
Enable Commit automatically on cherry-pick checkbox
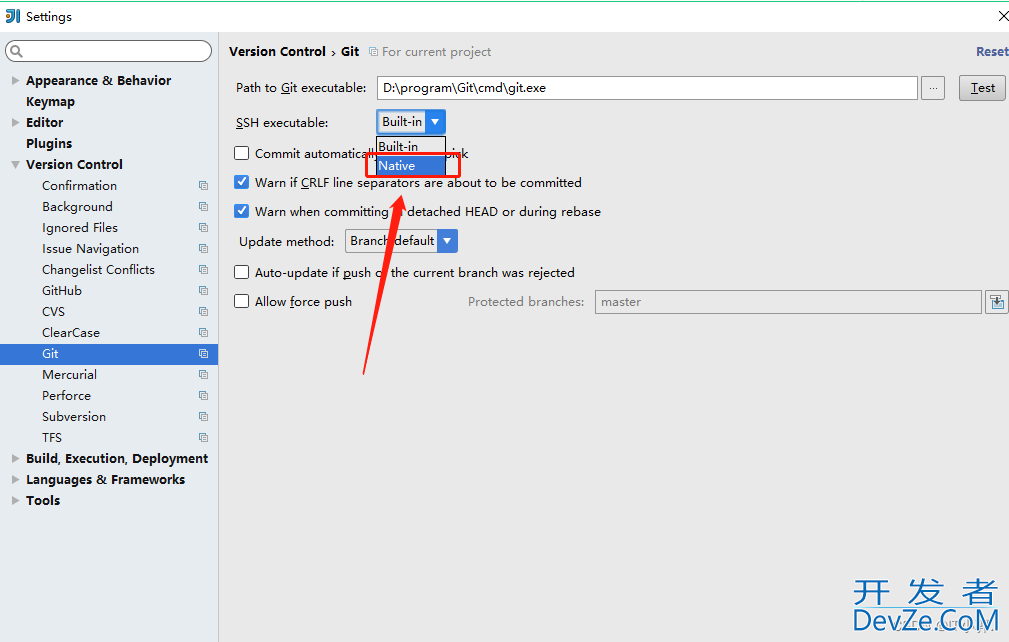tap(241, 153)
